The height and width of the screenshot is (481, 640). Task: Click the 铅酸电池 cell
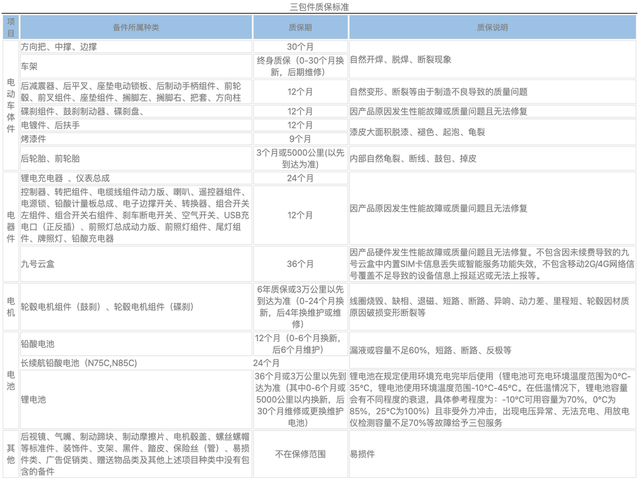(x=136, y=344)
